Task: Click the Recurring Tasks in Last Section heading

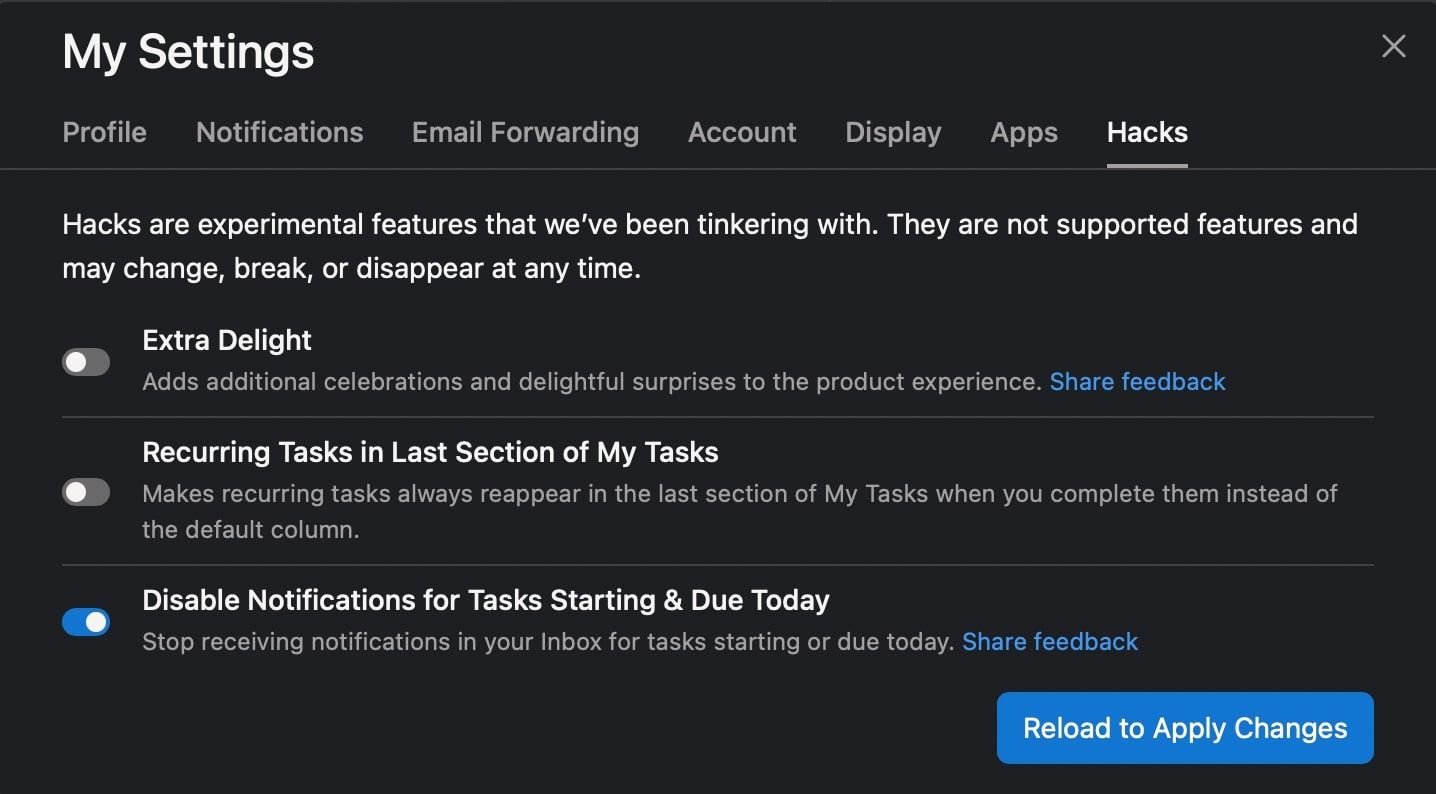Action: 430,453
